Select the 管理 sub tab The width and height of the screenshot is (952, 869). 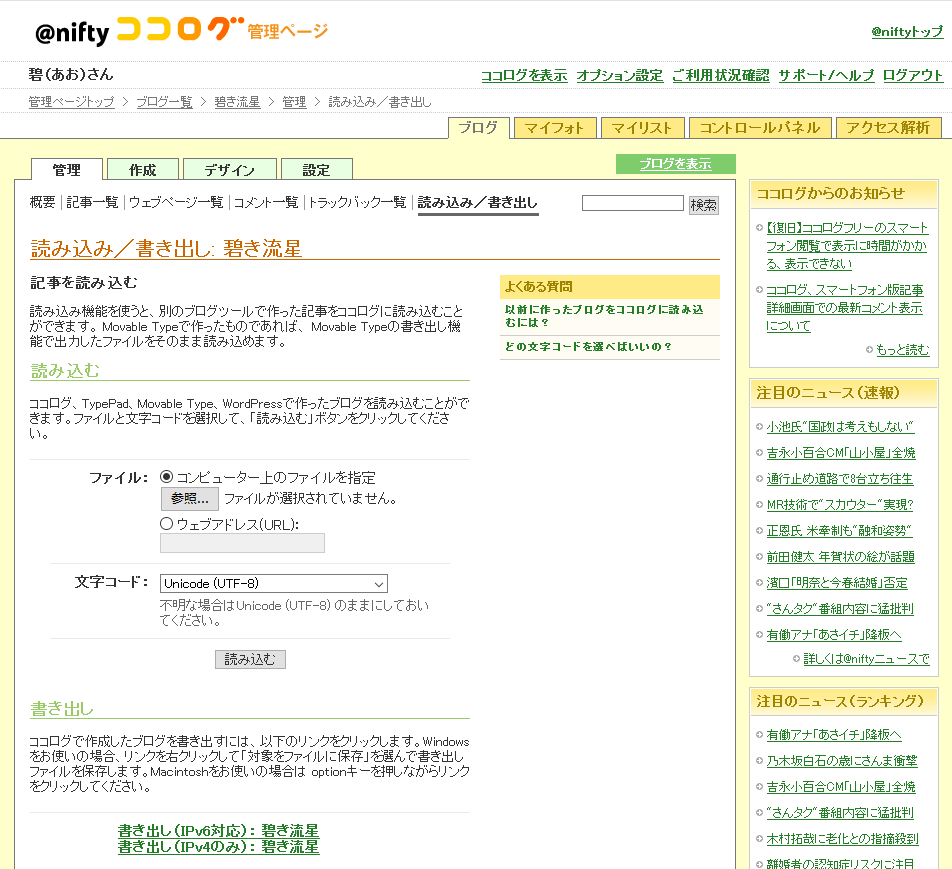point(67,169)
